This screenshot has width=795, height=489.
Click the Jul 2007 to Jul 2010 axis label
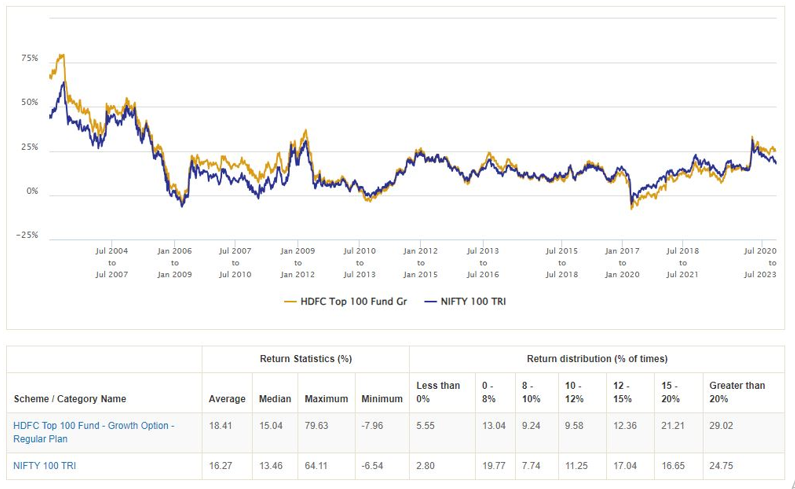click(235, 263)
